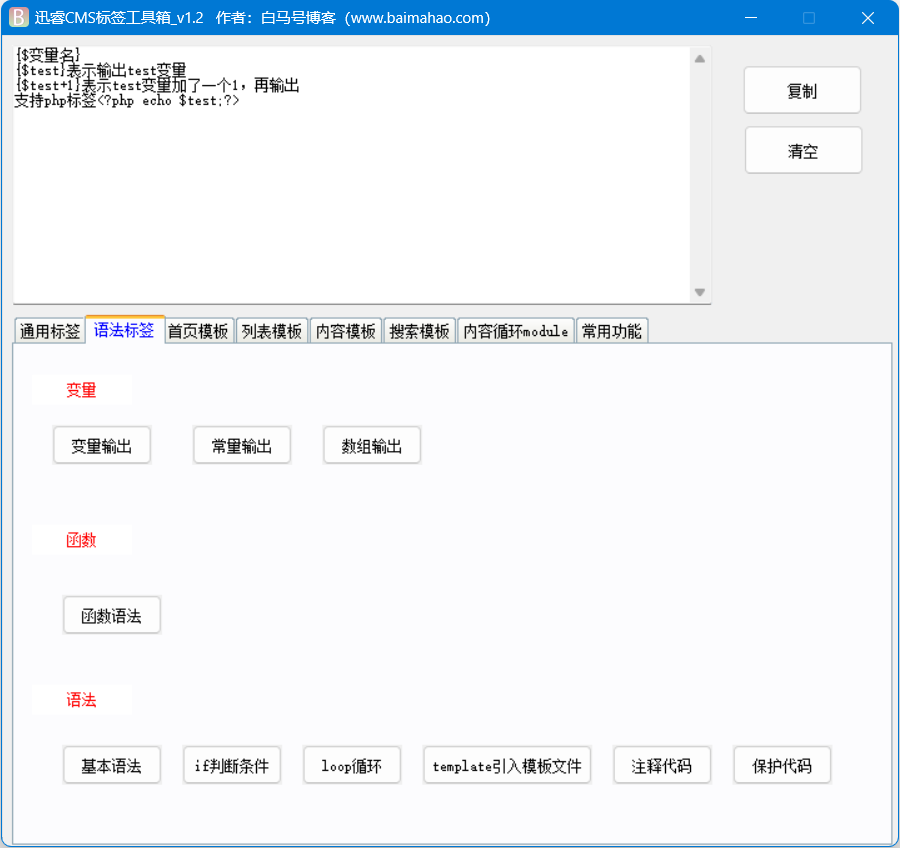Click the red 语法 section label
This screenshot has width=900, height=848.
click(81, 700)
